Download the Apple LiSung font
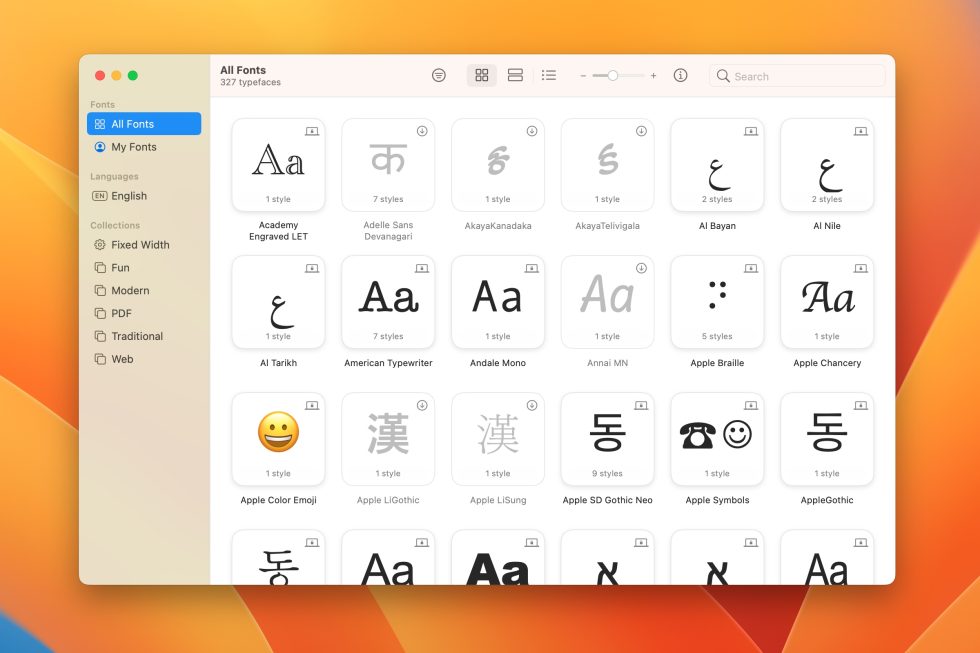The image size is (980, 653). click(532, 405)
